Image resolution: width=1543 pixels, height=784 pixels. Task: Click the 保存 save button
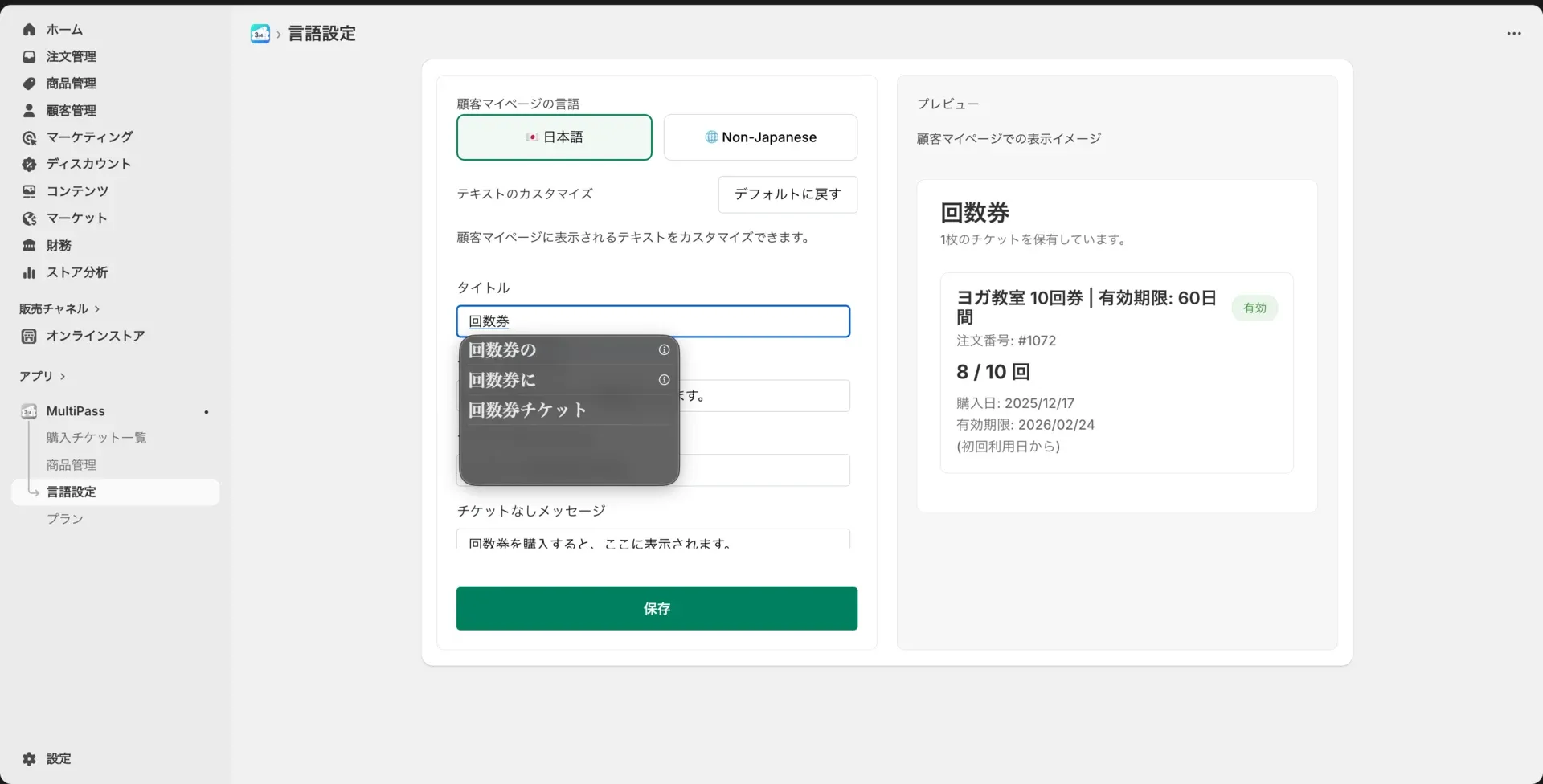(x=657, y=609)
